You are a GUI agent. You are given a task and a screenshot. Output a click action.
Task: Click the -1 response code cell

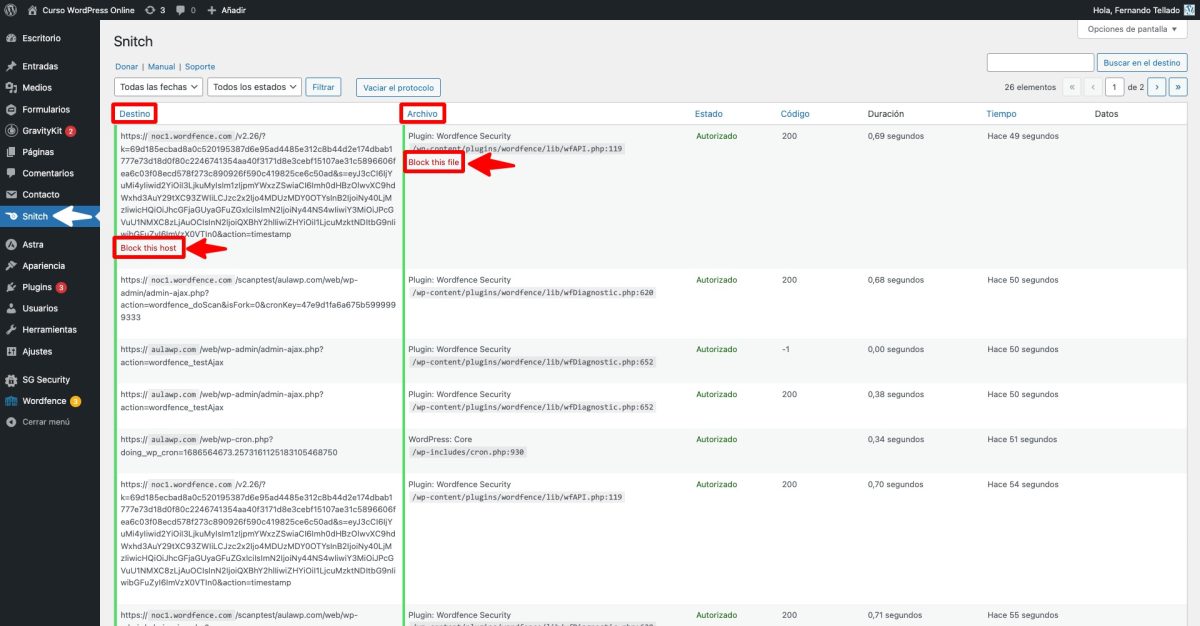point(786,349)
